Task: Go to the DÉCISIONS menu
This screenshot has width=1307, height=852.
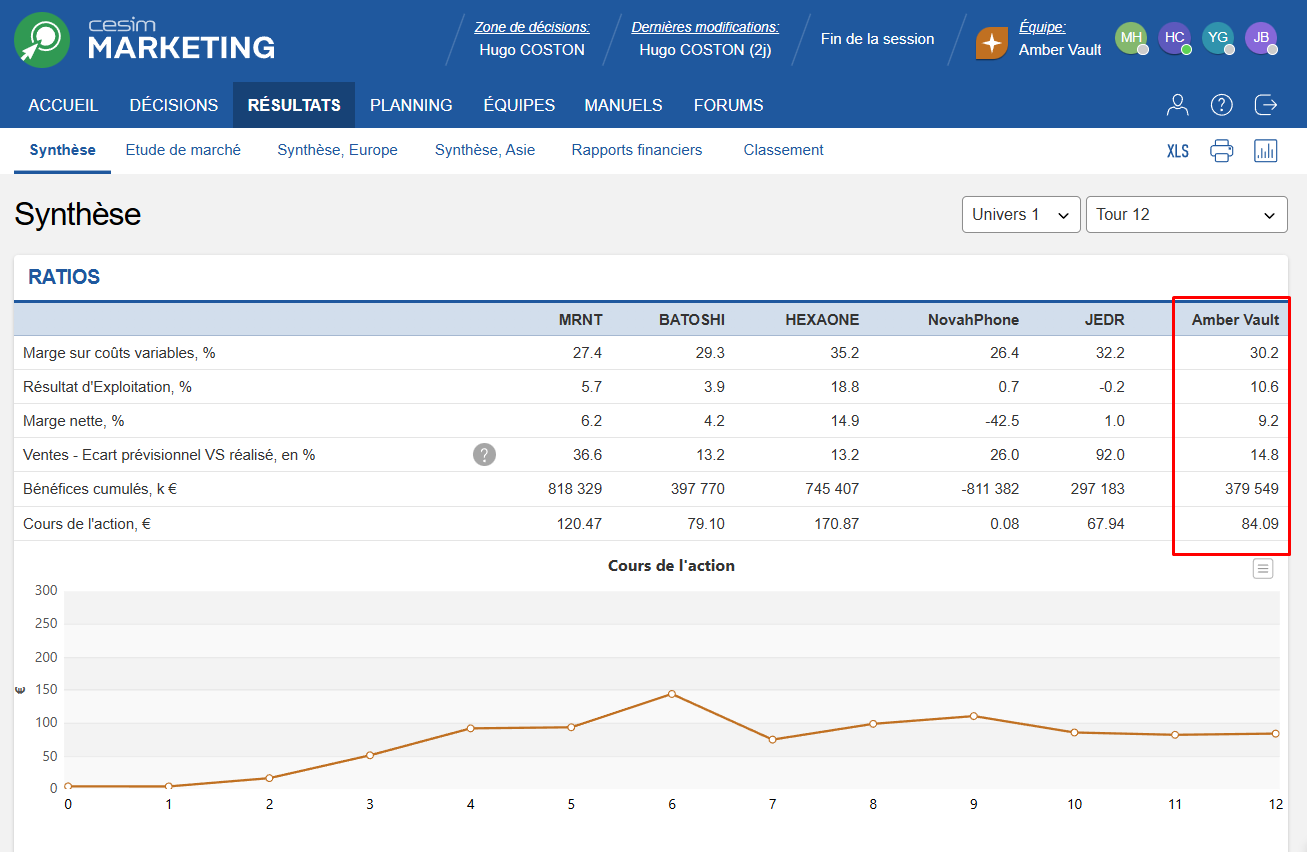Action: pyautogui.click(x=174, y=105)
